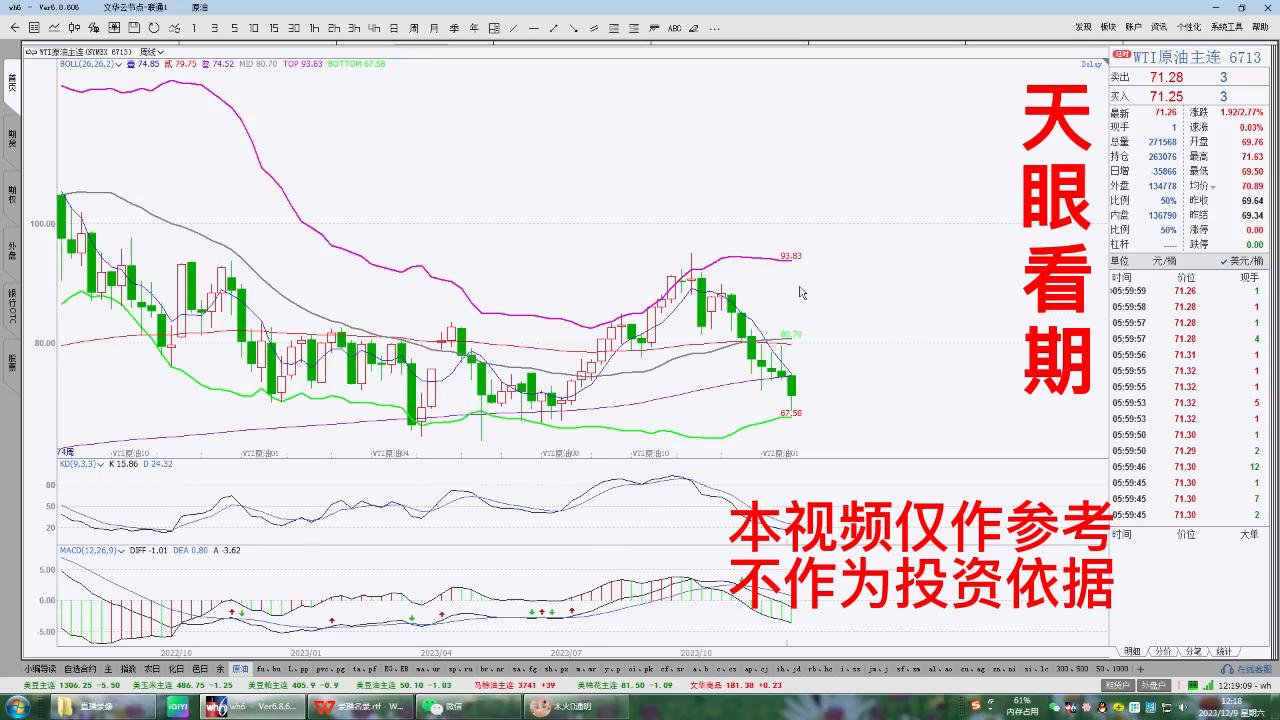Image resolution: width=1280 pixels, height=720 pixels.
Task: Select the 自选合约 tab at bottom
Action: coord(80,669)
